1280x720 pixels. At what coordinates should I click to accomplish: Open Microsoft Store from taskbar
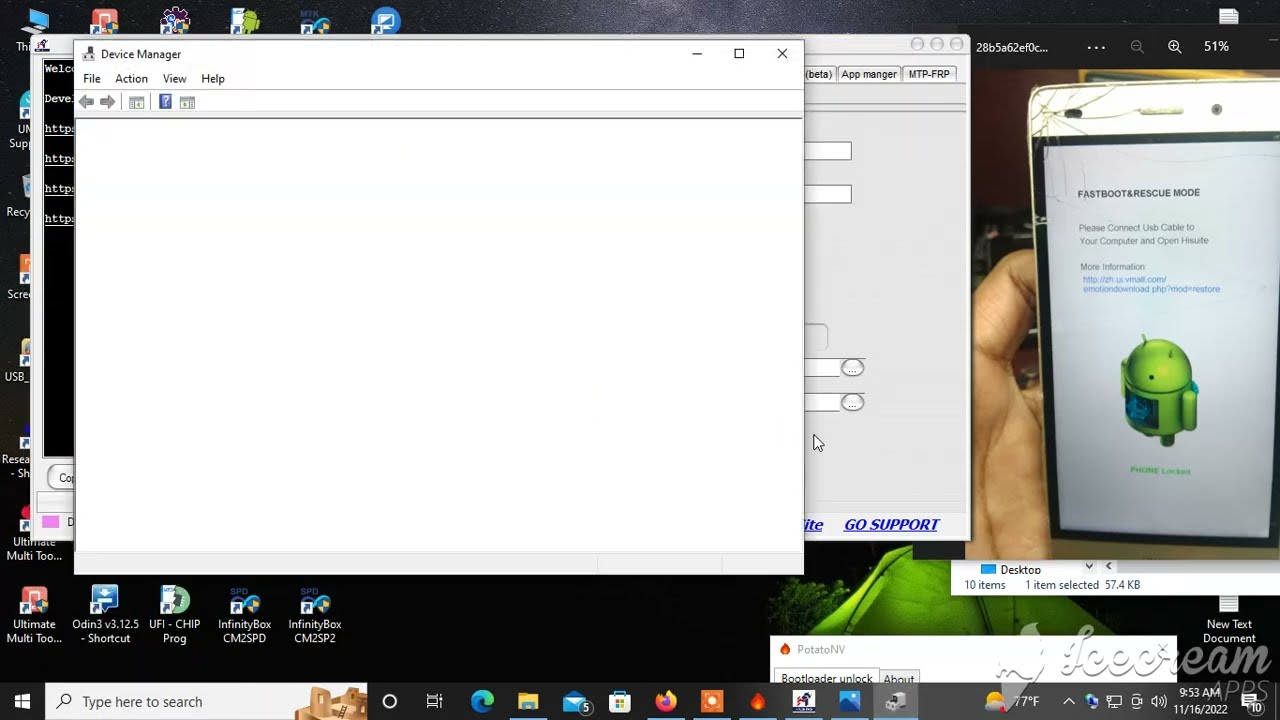tap(620, 702)
